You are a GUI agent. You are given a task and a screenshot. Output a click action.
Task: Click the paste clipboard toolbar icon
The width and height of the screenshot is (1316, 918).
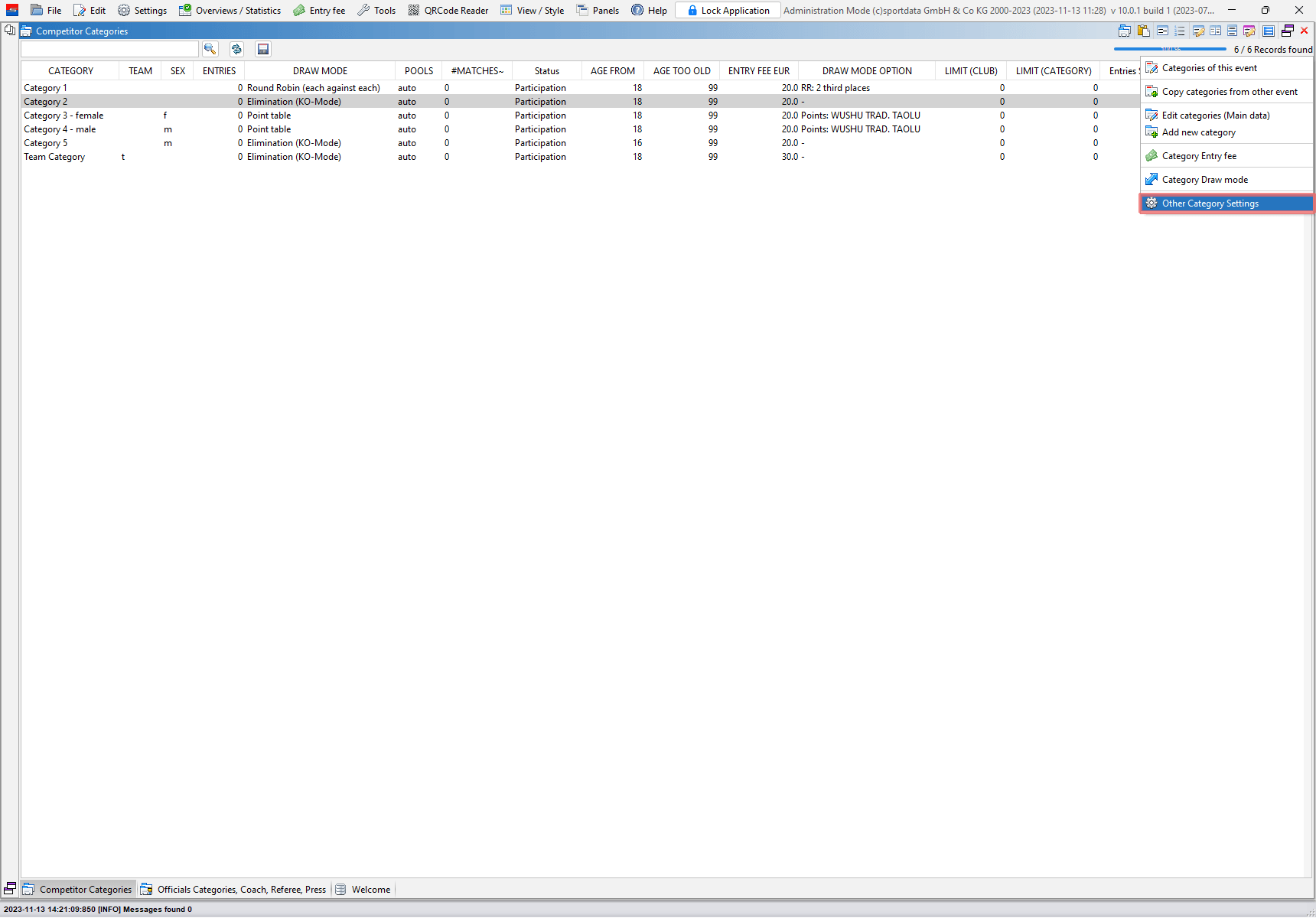(x=1143, y=31)
